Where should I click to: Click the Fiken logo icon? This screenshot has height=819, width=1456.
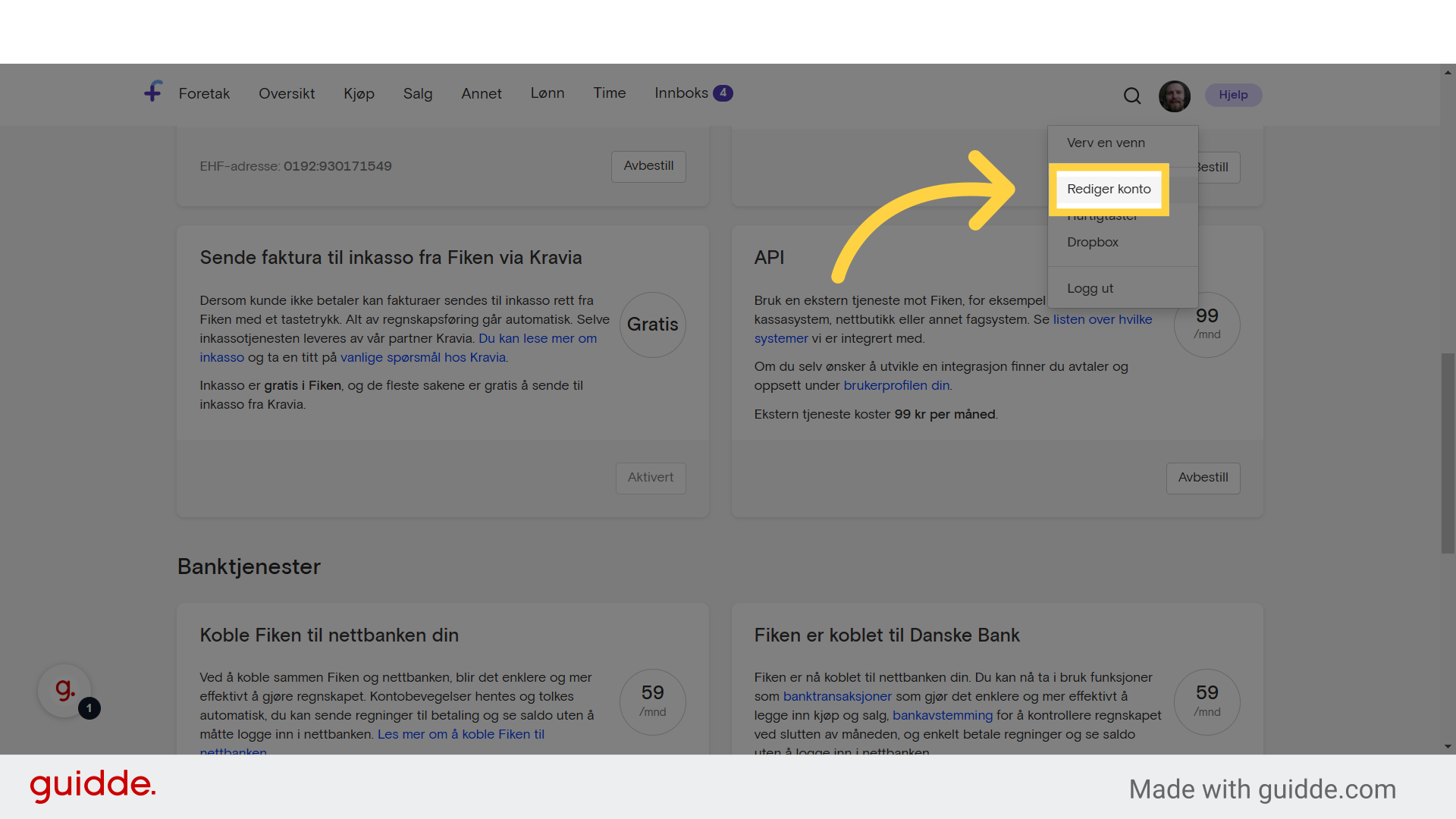153,92
